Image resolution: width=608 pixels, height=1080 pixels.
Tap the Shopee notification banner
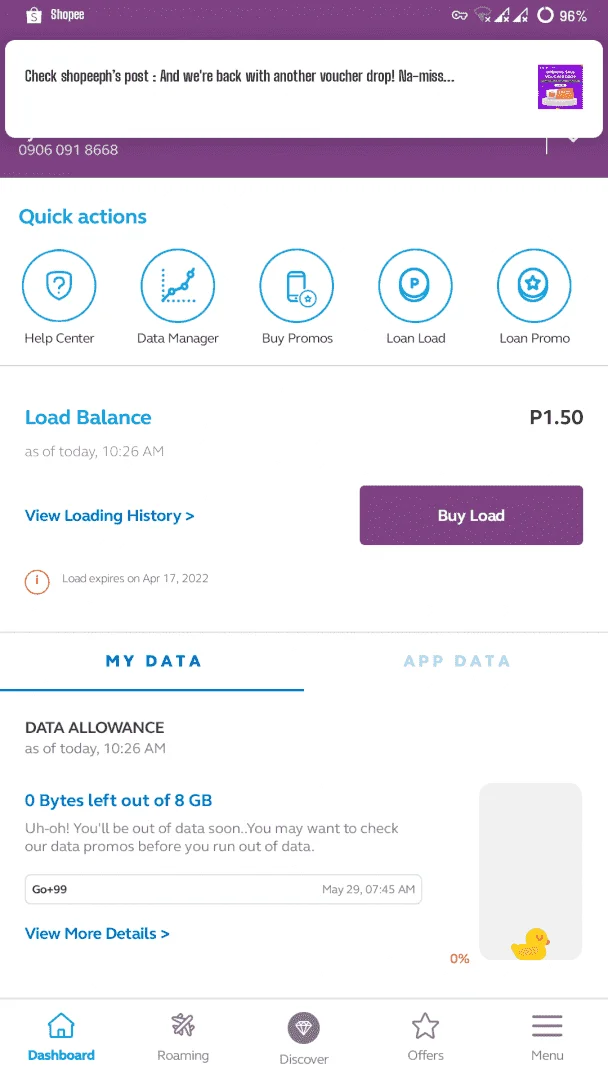[x=304, y=88]
